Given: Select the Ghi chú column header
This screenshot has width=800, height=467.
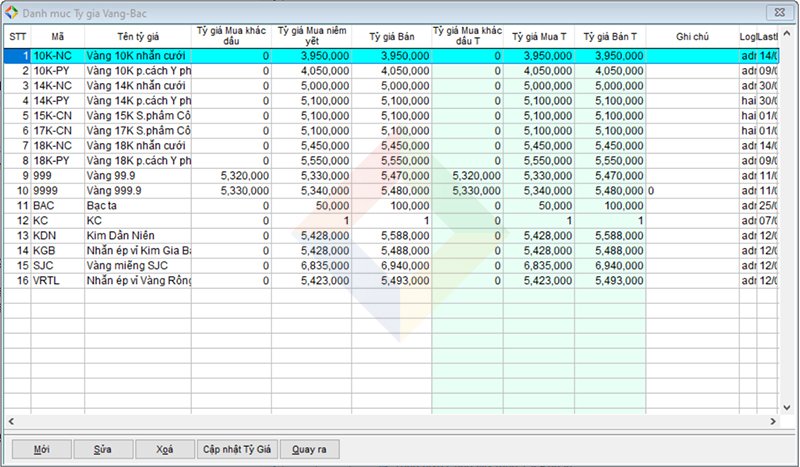Looking at the screenshot, I should pos(691,36).
